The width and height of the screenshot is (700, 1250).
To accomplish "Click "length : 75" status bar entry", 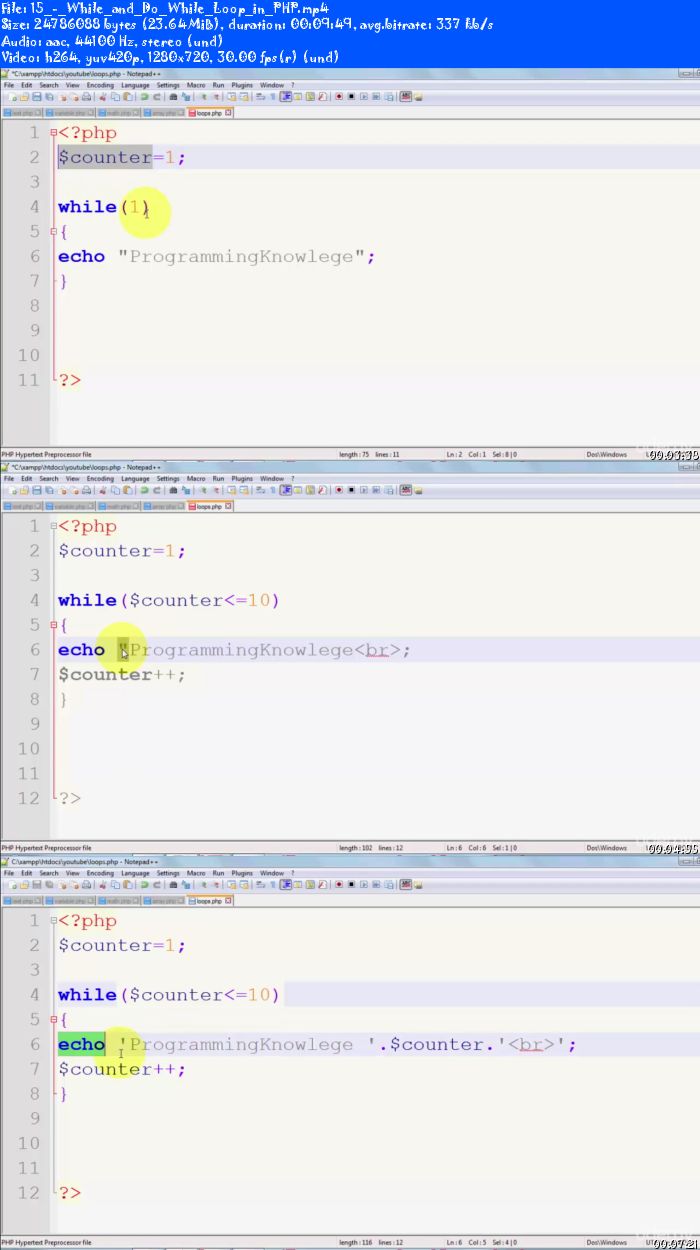I will click(x=354, y=454).
